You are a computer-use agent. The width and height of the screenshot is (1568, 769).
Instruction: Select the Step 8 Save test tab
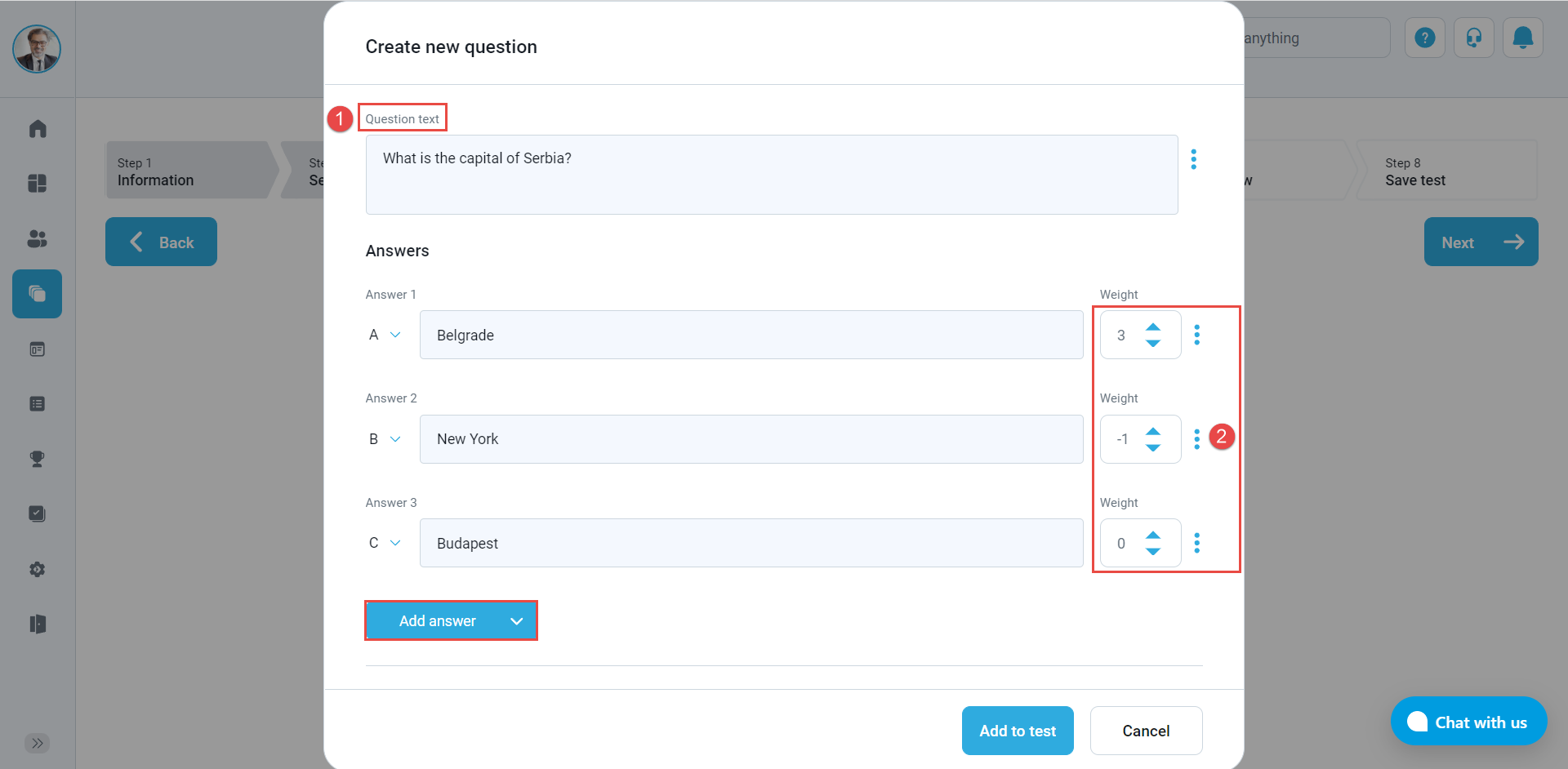click(x=1445, y=171)
